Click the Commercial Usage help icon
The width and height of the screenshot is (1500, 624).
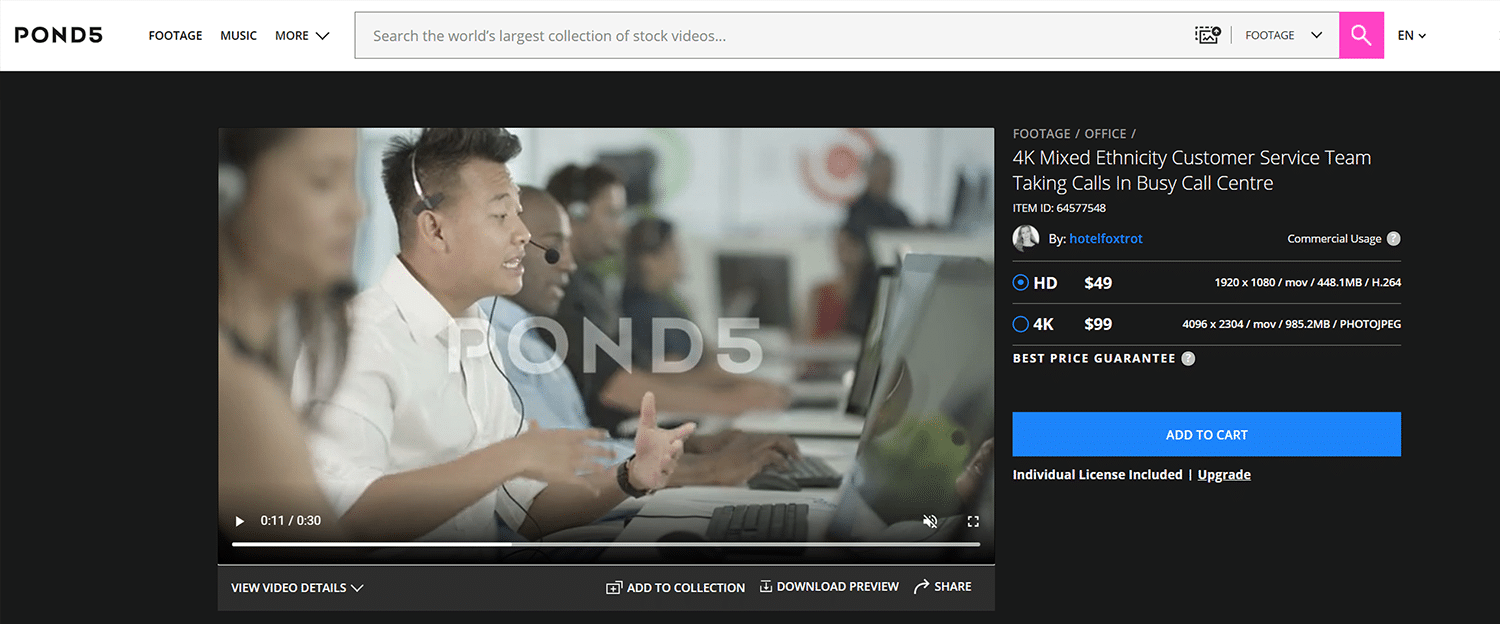tap(1393, 239)
